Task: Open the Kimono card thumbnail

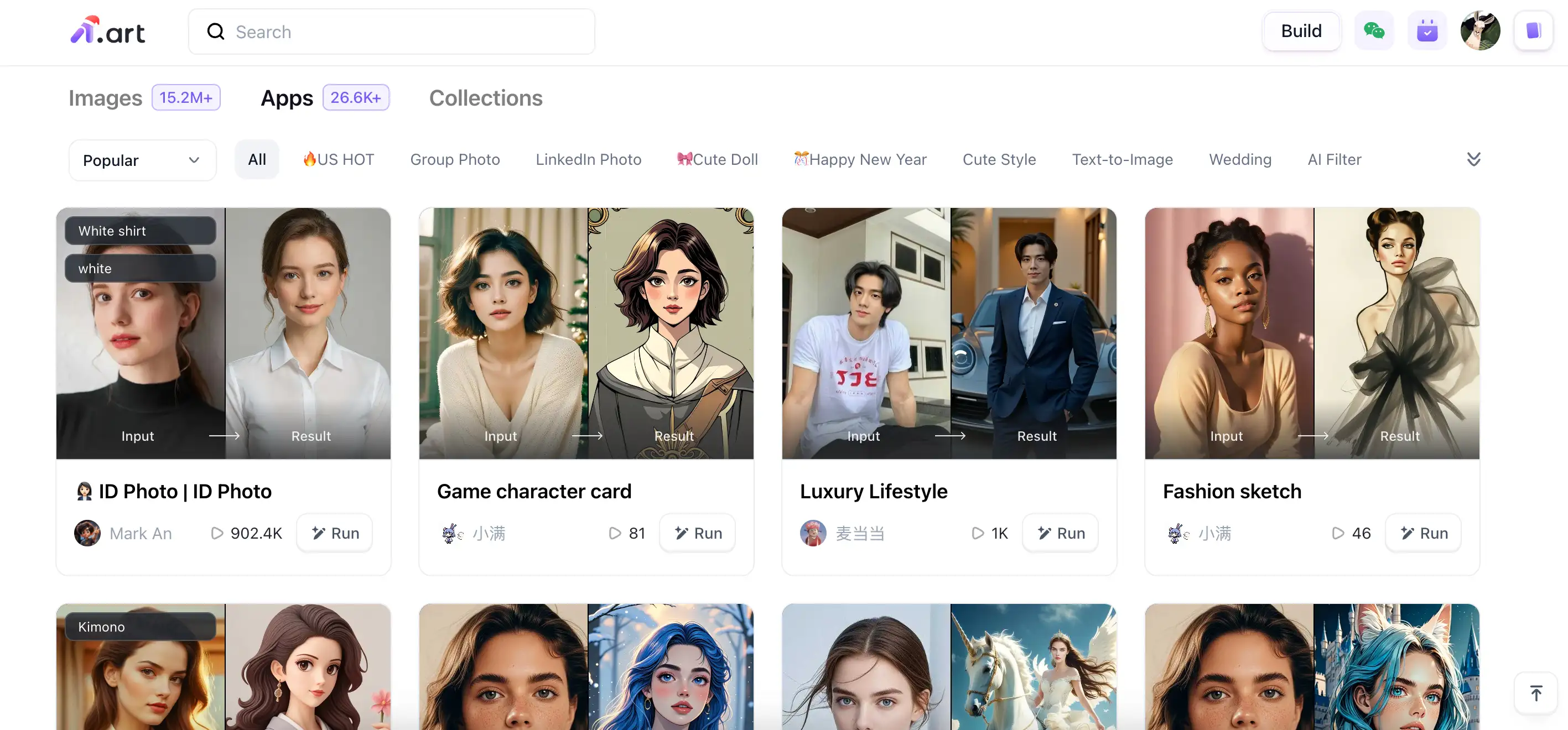Action: pos(224,668)
